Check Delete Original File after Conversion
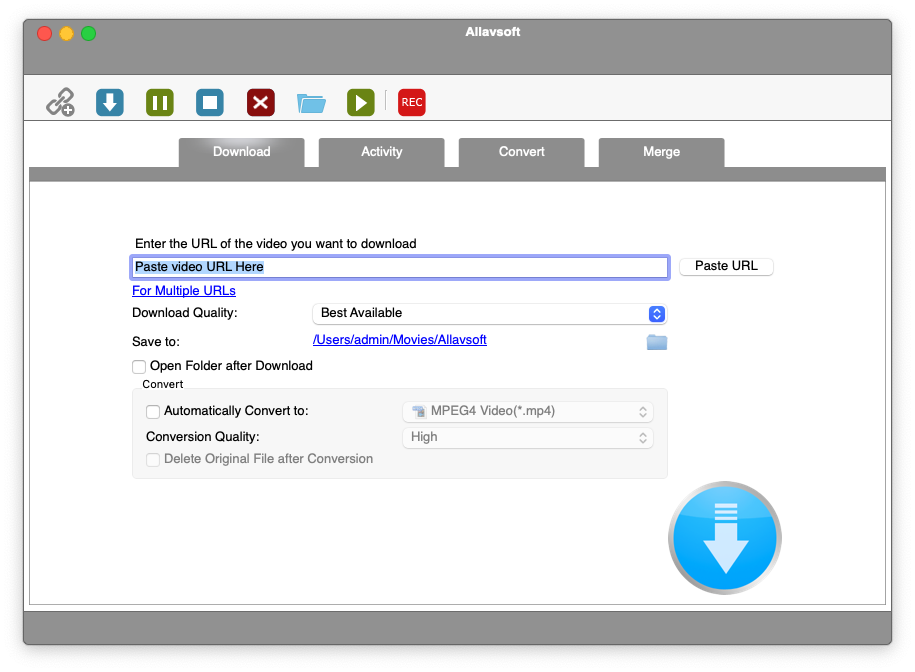The height and width of the screenshot is (672, 915). click(x=153, y=460)
